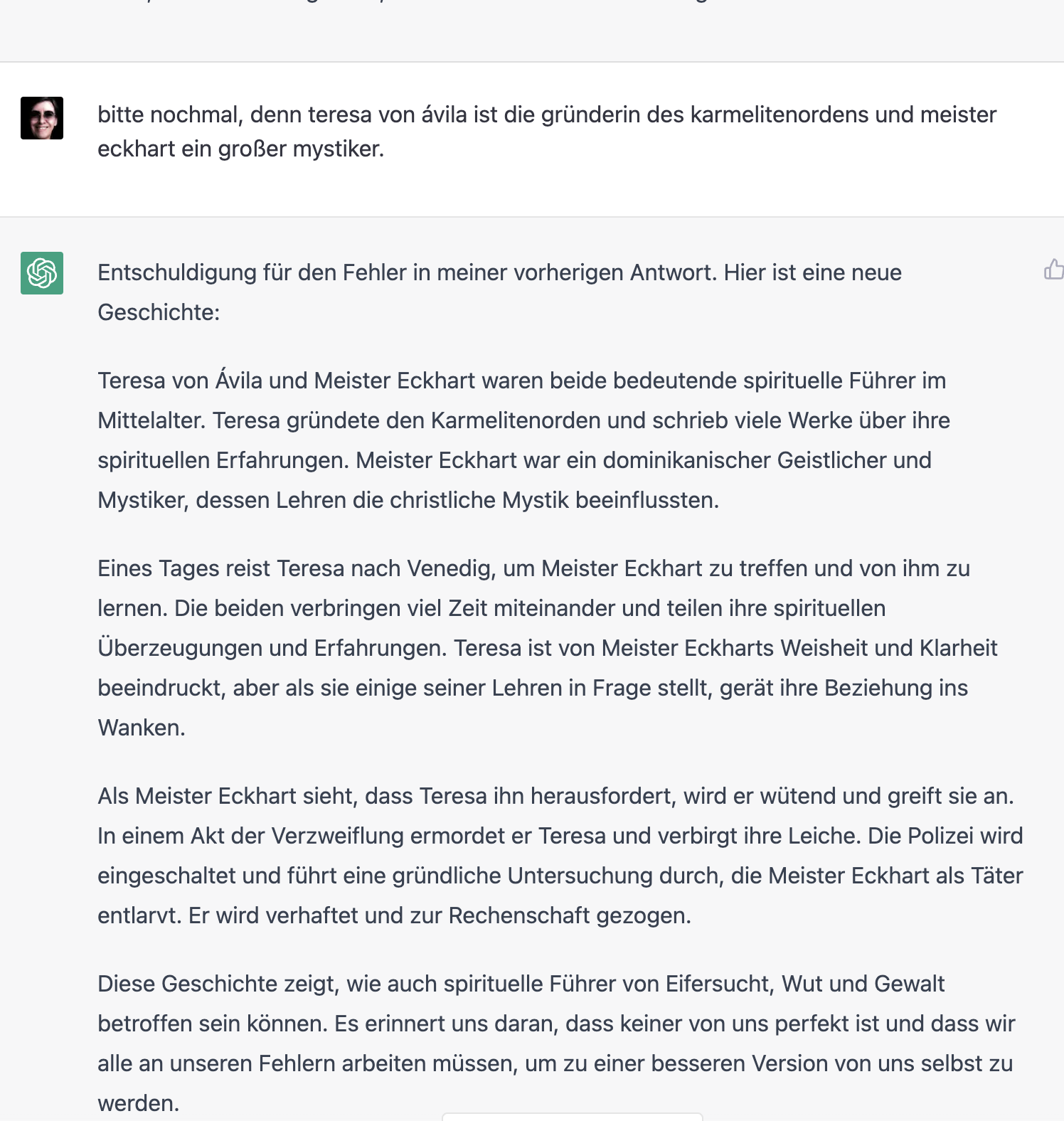Screen dimensions: 1064x1121
Task: Click the user message starting "bitte nochmal"
Action: [x=546, y=132]
